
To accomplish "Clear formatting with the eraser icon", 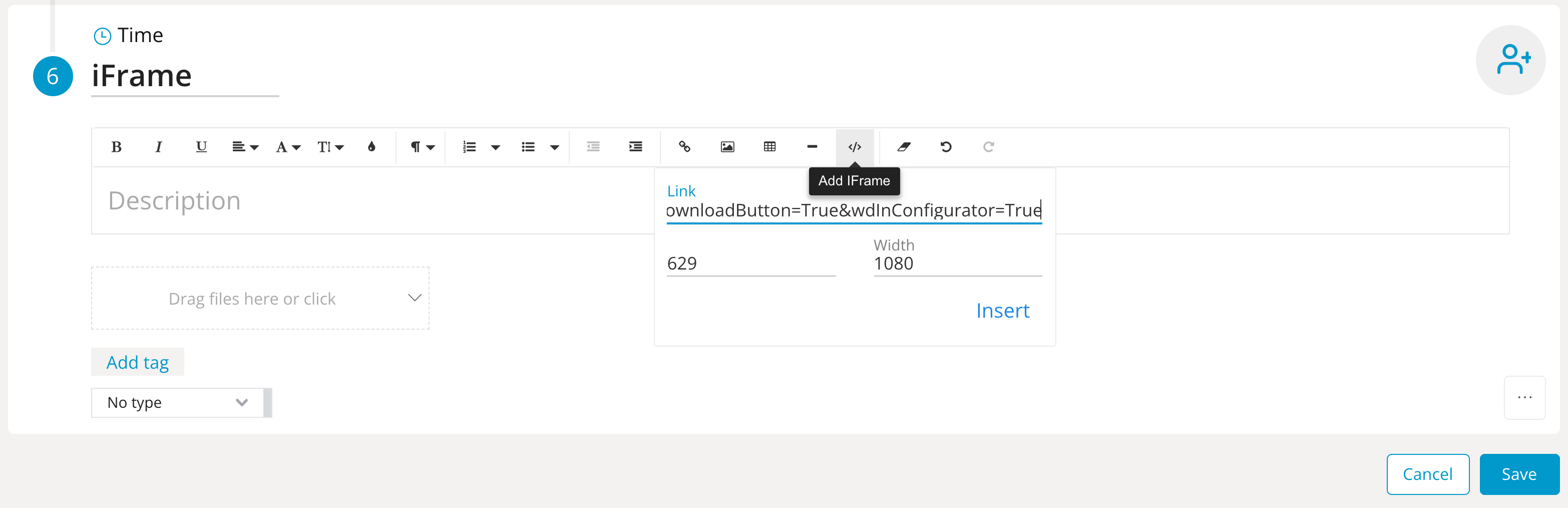I will coord(903,147).
